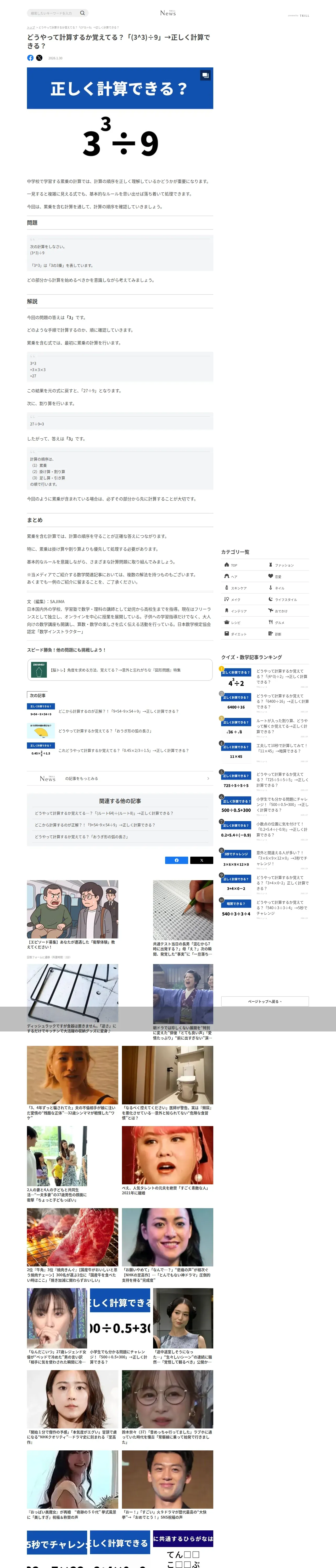The height and width of the screenshot is (1568, 336).
Task: Open the related article link おうぎ形の弧の長さ
Action: tap(82, 837)
